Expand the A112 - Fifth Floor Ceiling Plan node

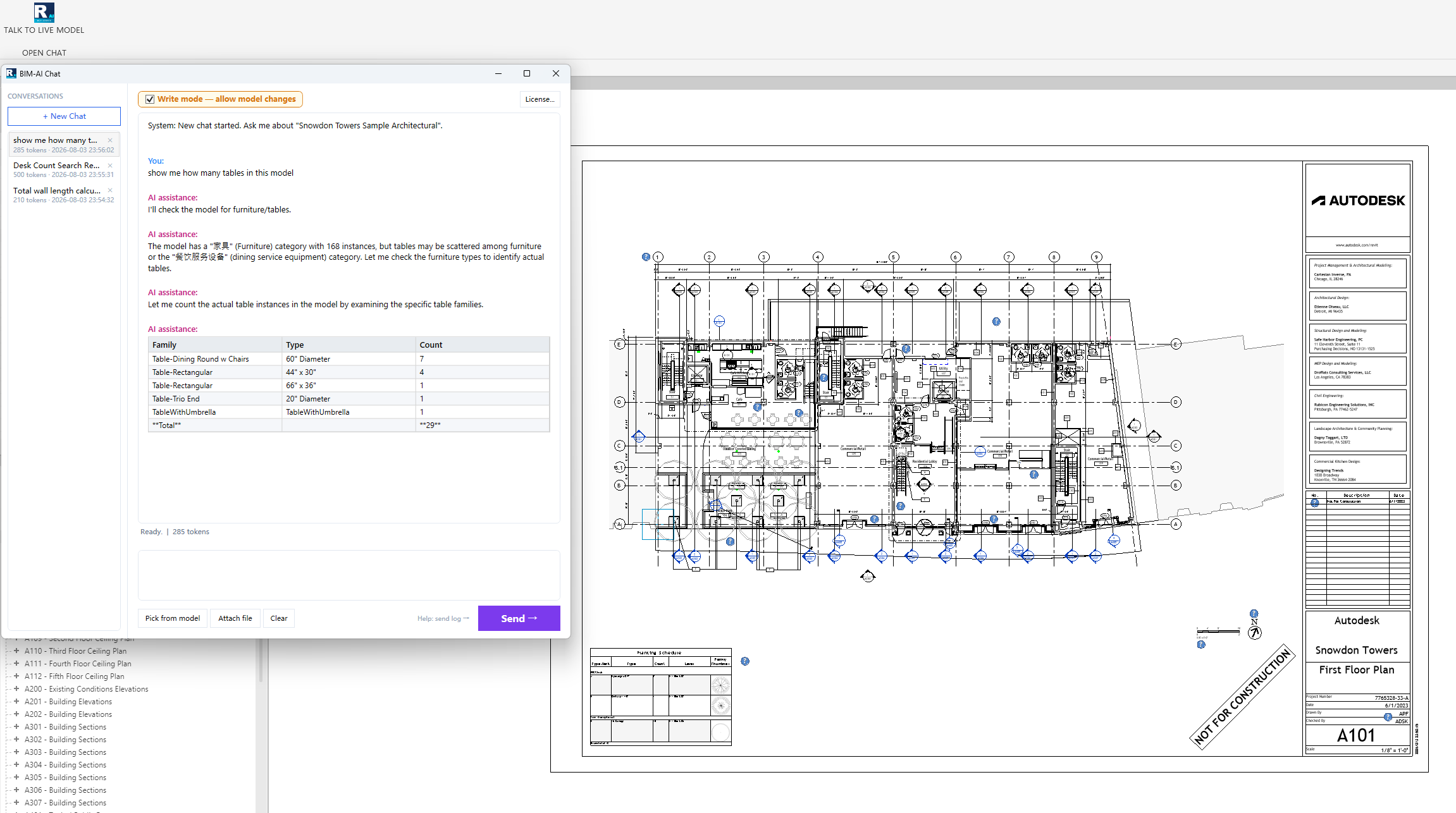point(16,676)
